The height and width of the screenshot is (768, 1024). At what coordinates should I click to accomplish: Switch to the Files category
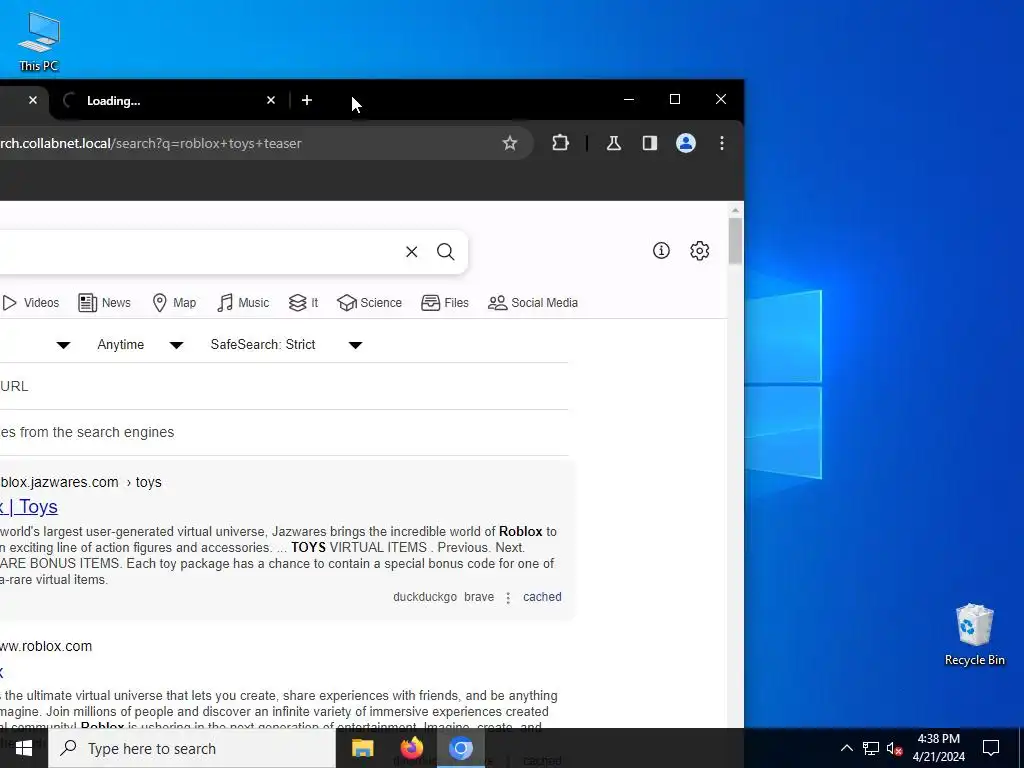click(445, 303)
